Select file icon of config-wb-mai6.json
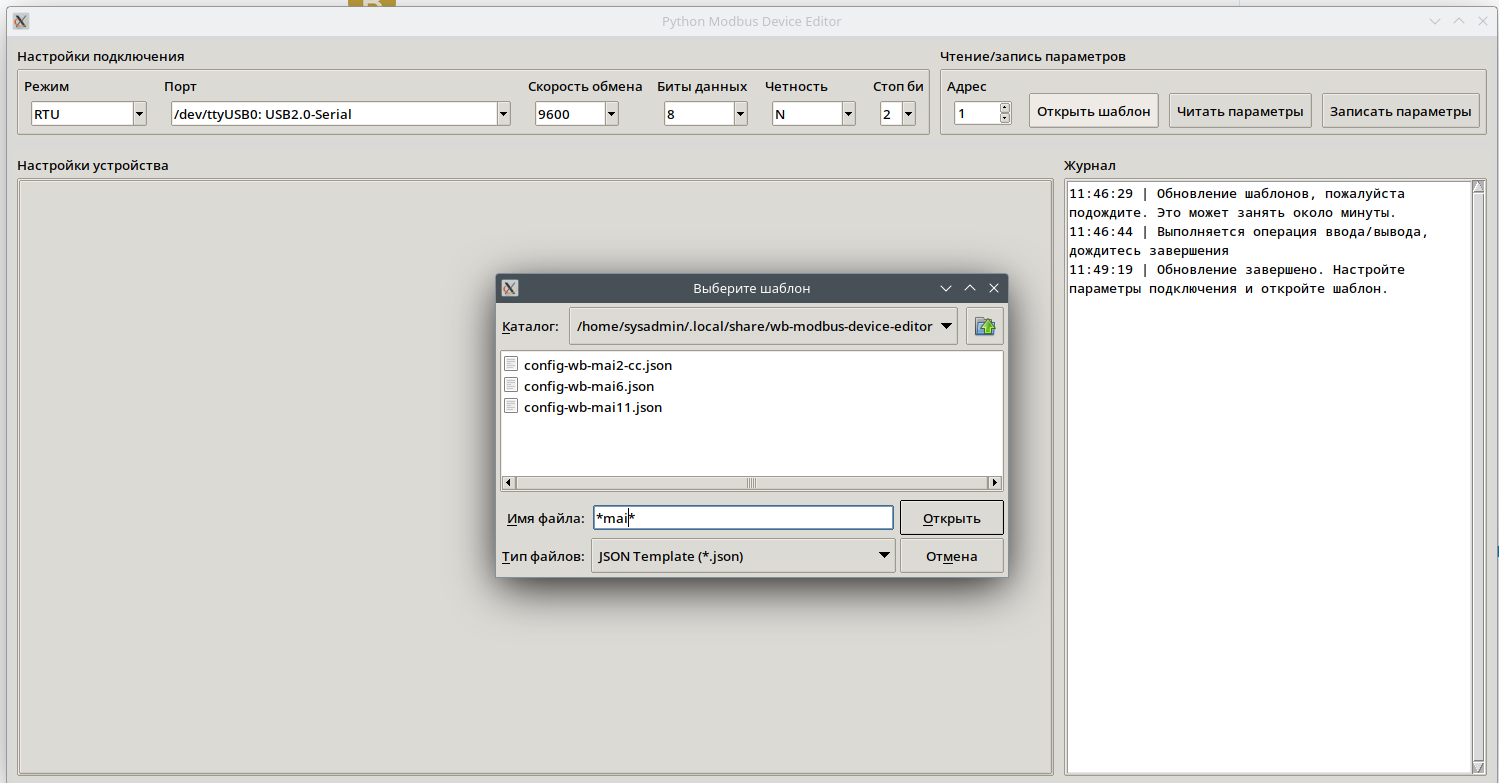This screenshot has height=783, width=1499. (511, 386)
